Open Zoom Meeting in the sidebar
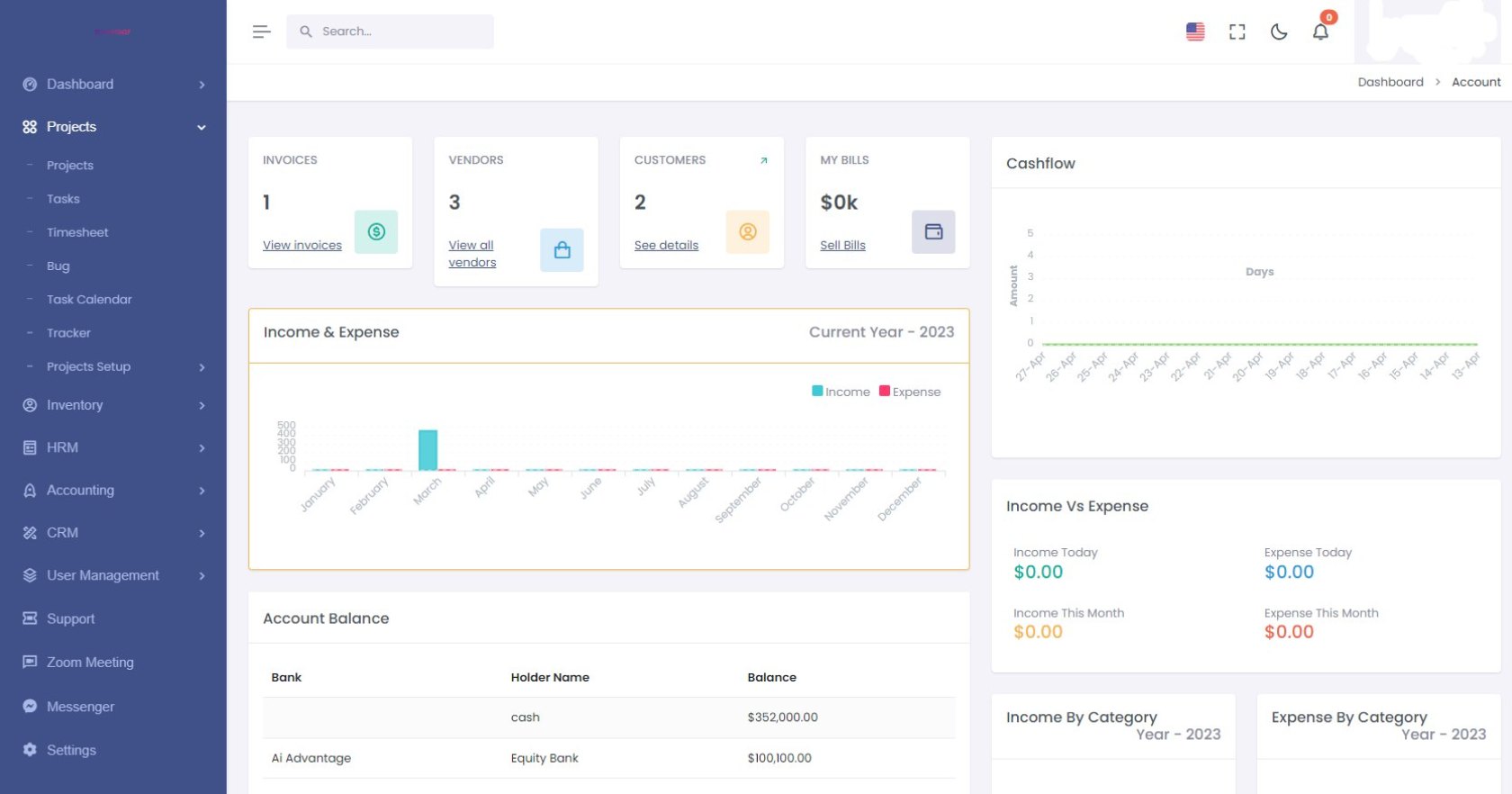 tap(90, 663)
